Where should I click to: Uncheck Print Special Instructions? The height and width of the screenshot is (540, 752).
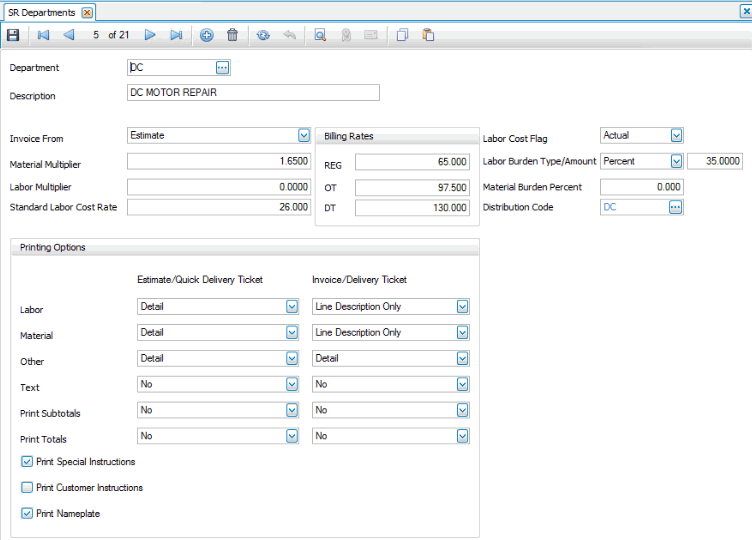(x=27, y=462)
